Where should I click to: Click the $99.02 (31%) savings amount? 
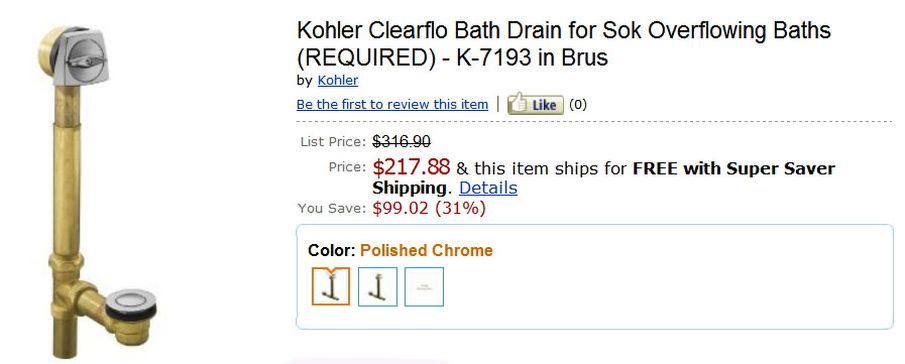(429, 208)
